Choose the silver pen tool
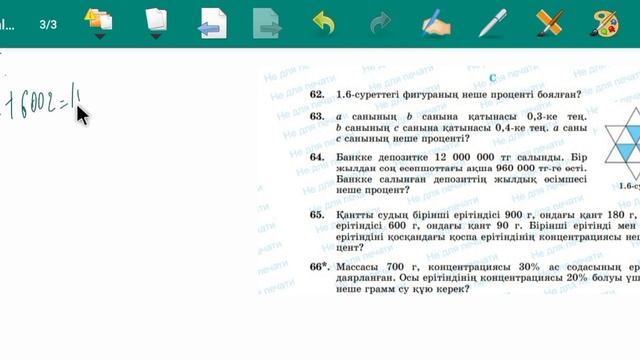 click(x=493, y=23)
